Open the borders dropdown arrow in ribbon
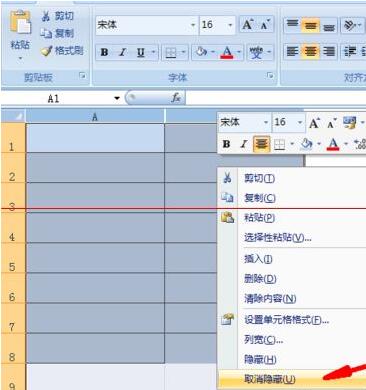Screen dimensions: 366x390 [183, 52]
